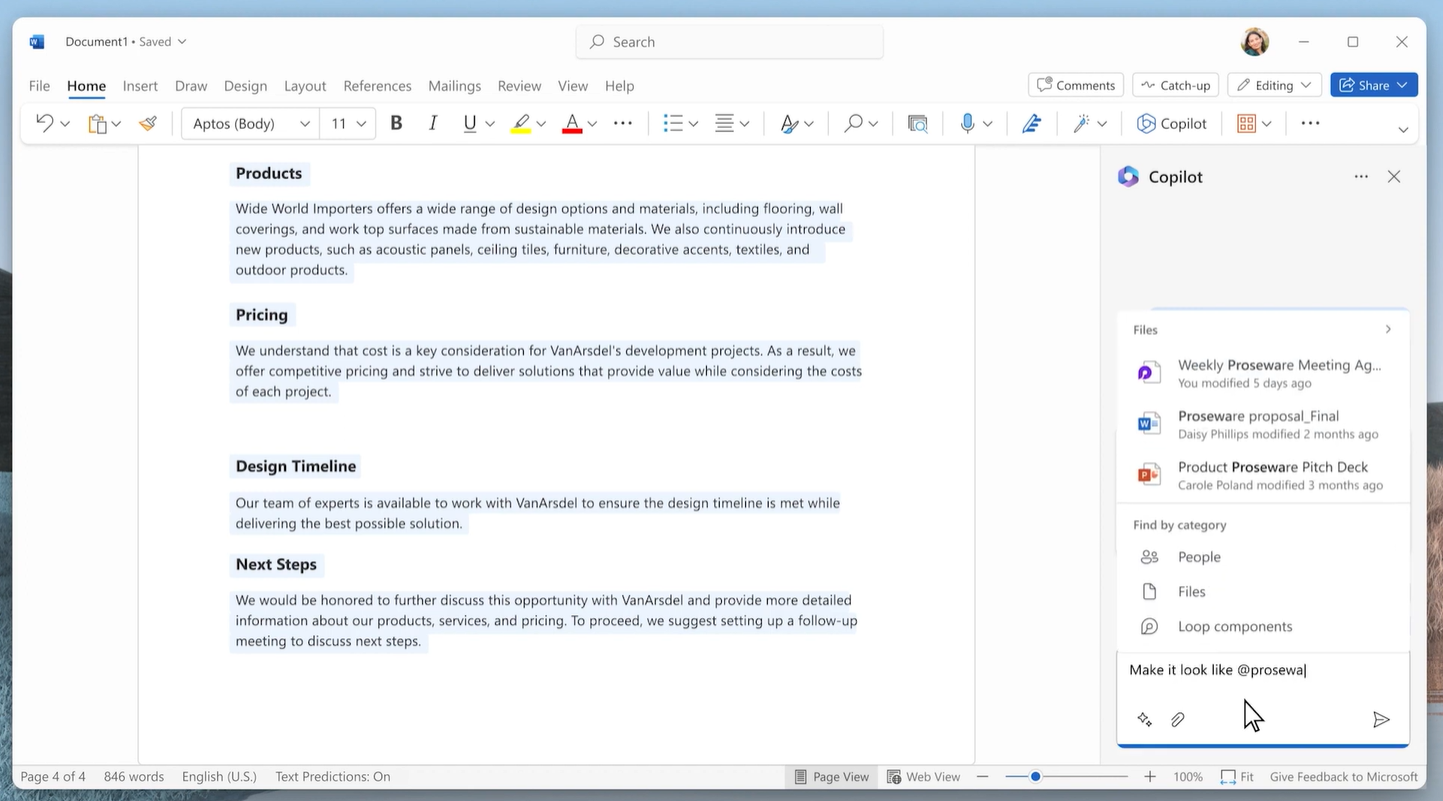Viewport: 1443px width, 801px height.
Task: Click the user profile picture
Action: pos(1254,42)
